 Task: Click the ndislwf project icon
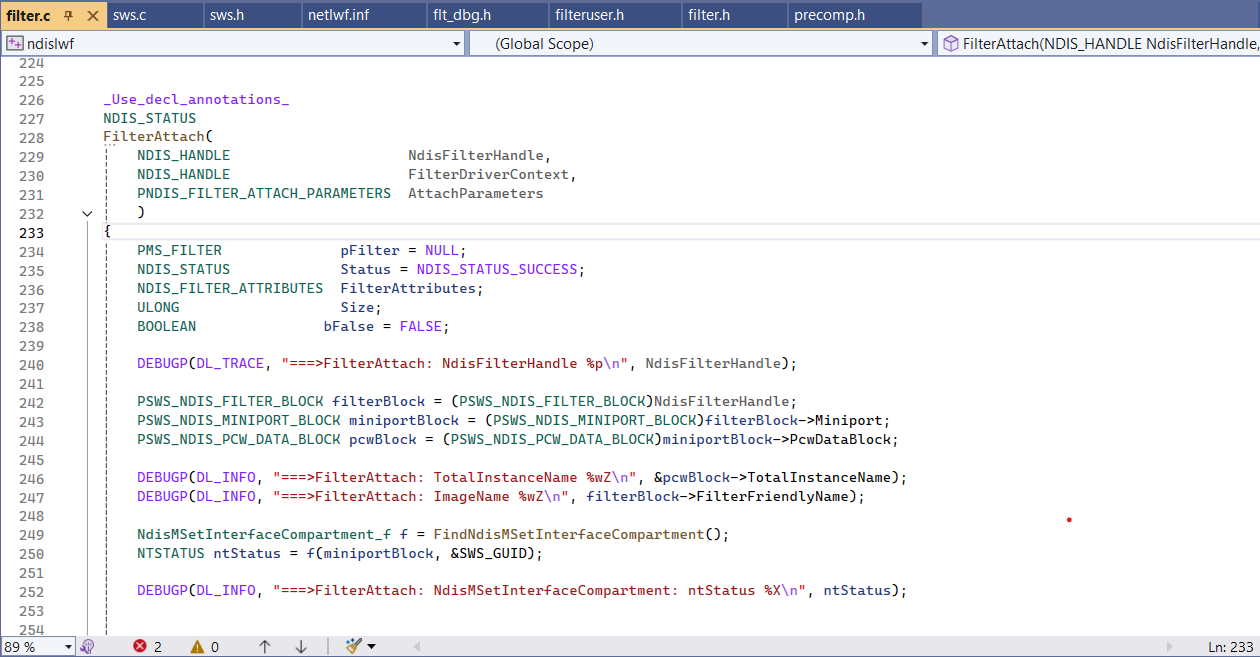click(15, 44)
